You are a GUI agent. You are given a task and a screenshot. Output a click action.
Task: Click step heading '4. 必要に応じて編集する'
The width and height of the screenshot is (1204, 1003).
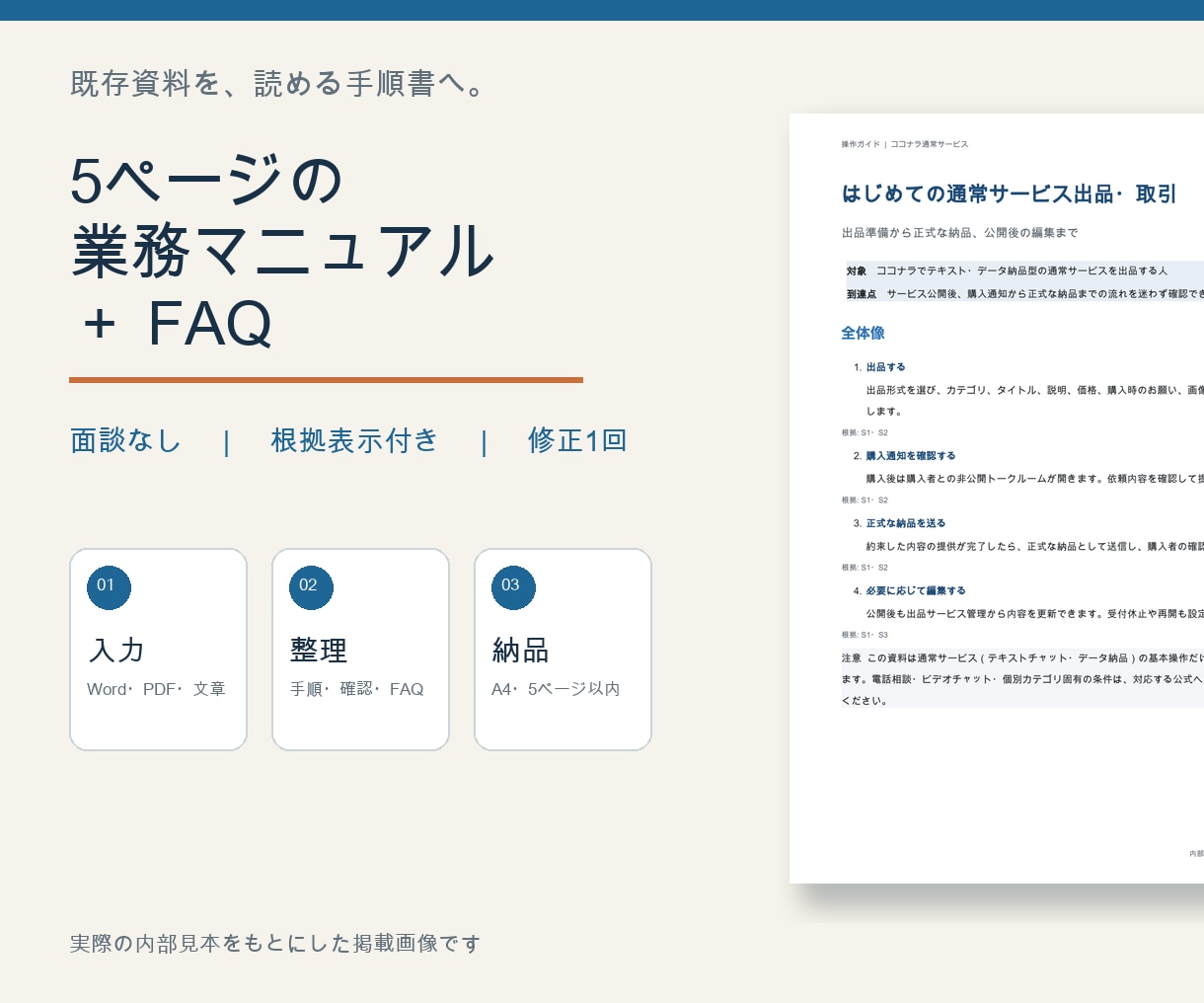pyautogui.click(x=909, y=590)
